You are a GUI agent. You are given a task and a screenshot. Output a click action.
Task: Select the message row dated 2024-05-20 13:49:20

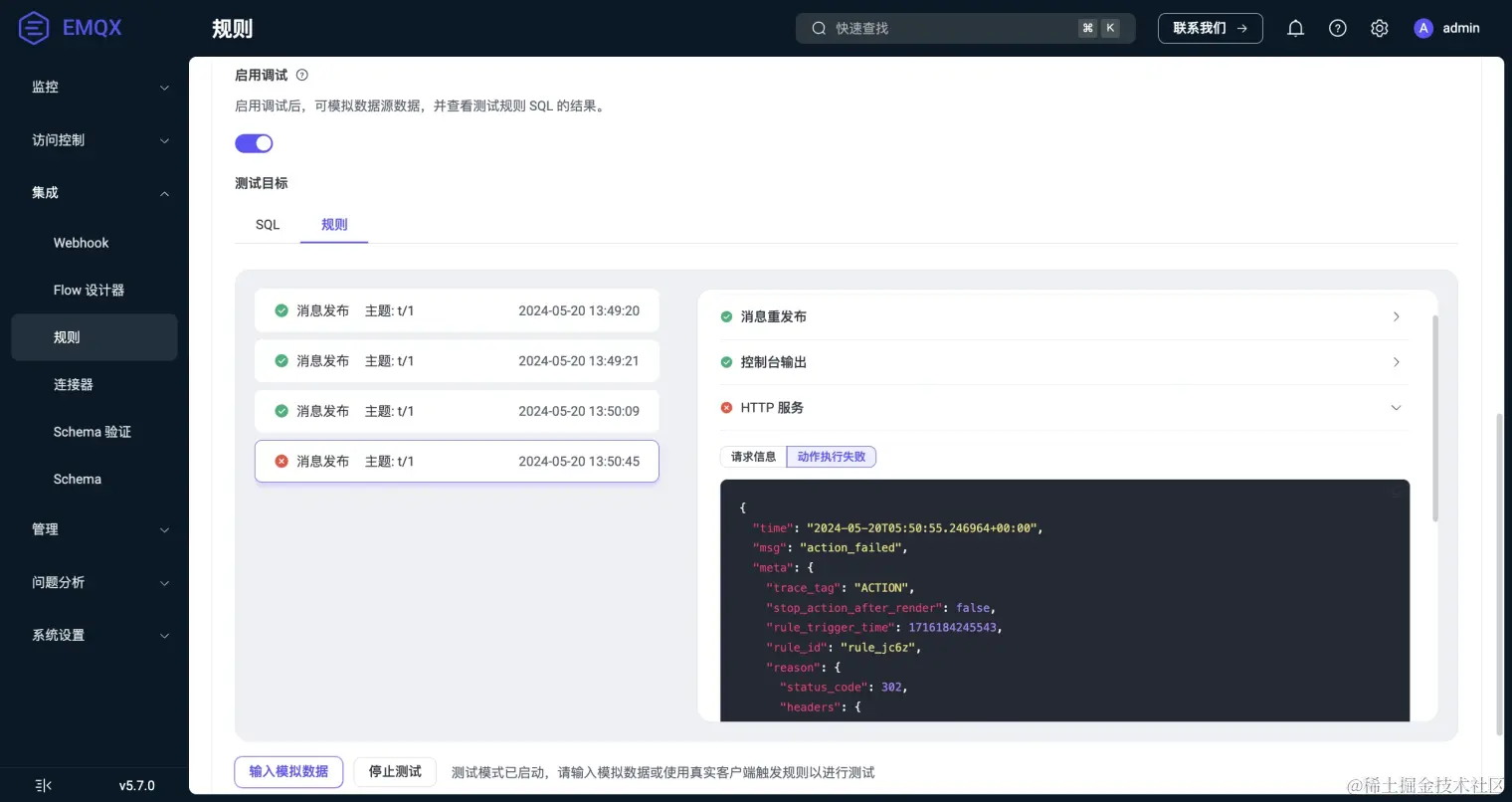point(457,310)
